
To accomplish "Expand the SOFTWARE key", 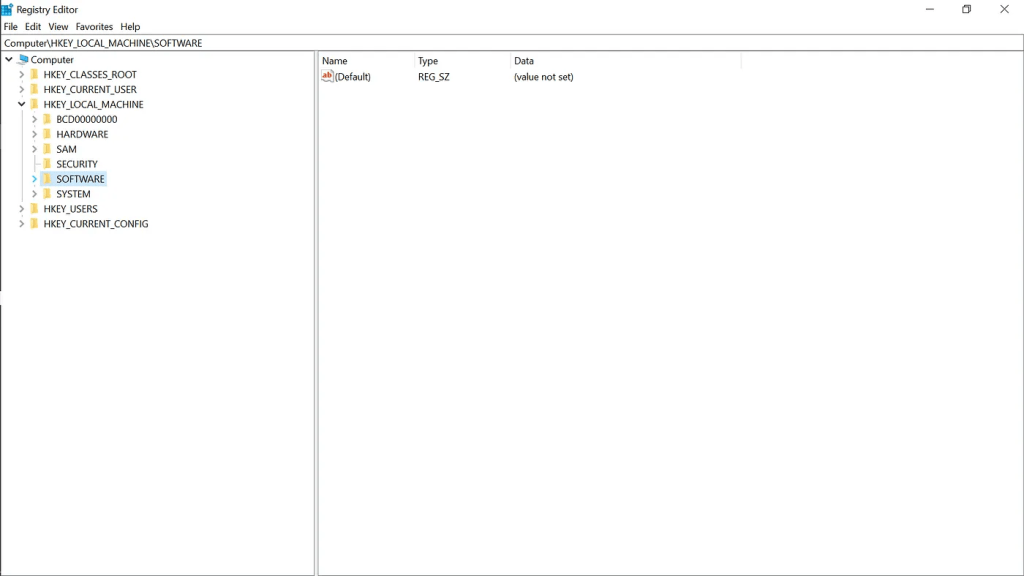I will tap(34, 179).
